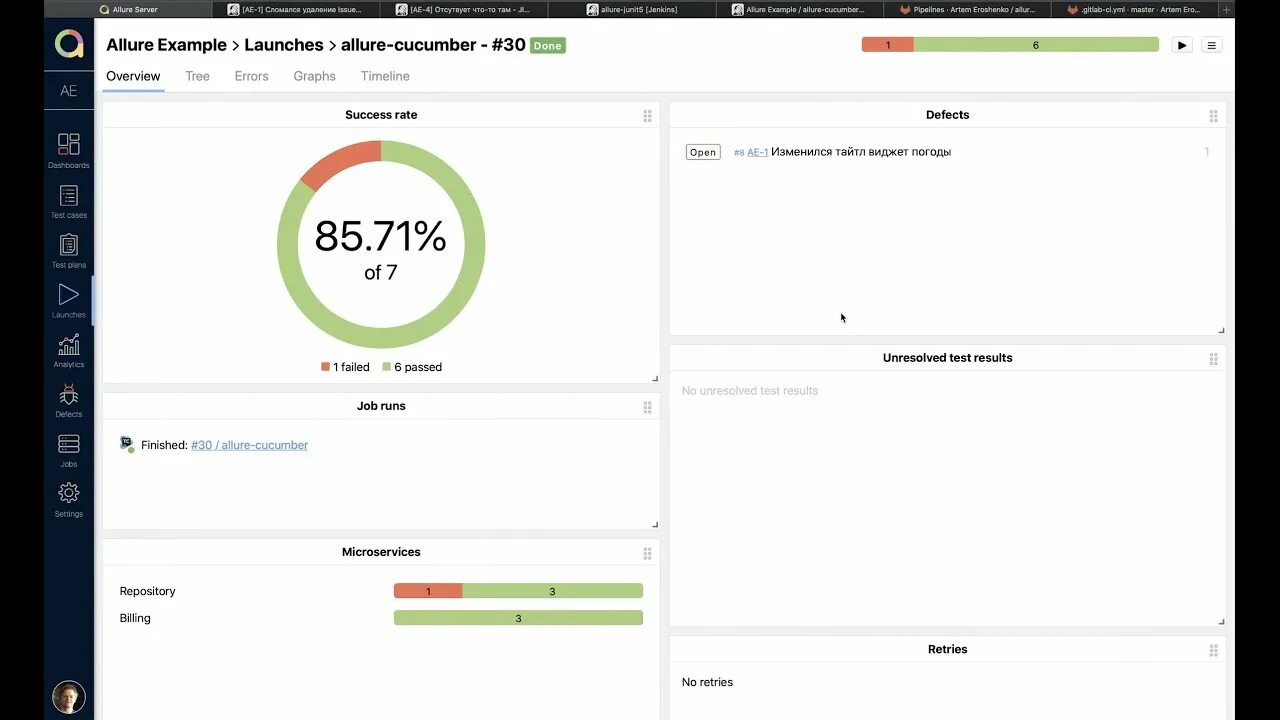The width and height of the screenshot is (1280, 720).
Task: Select the allure-junit5 Jenkins browser tab
Action: click(x=632, y=9)
